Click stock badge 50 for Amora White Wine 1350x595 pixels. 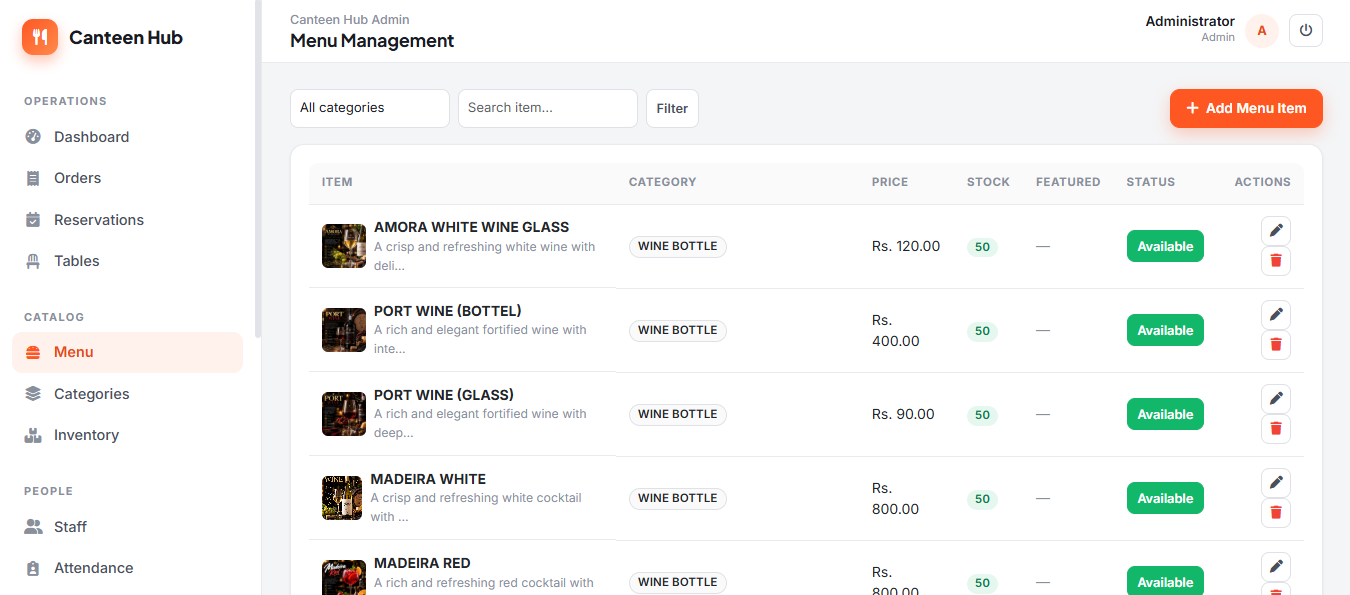[982, 247]
